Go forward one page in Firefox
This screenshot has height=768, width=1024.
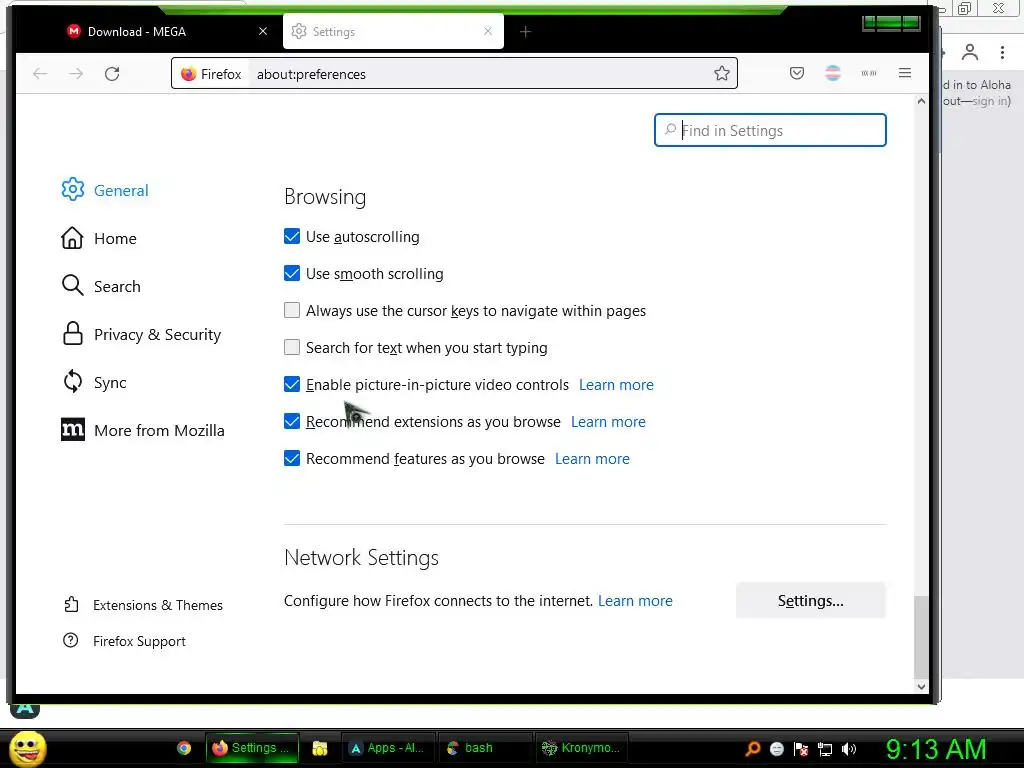76,74
